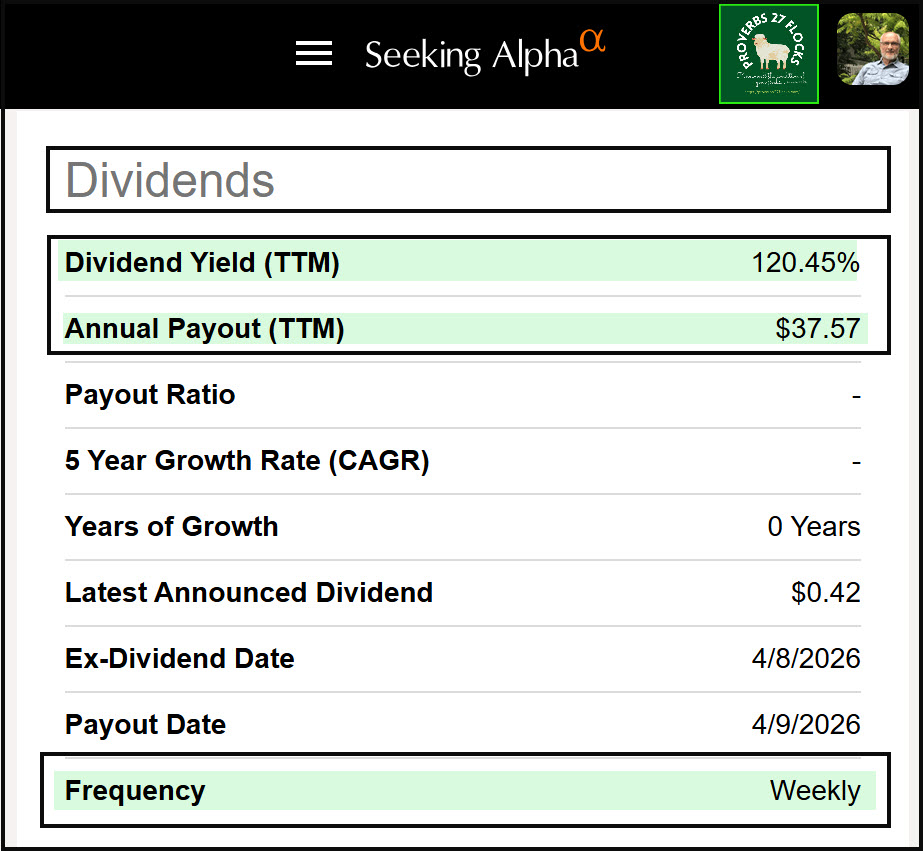Click the Ex-Dividend Date label
Viewport: 923px width, 851px height.
point(180,659)
